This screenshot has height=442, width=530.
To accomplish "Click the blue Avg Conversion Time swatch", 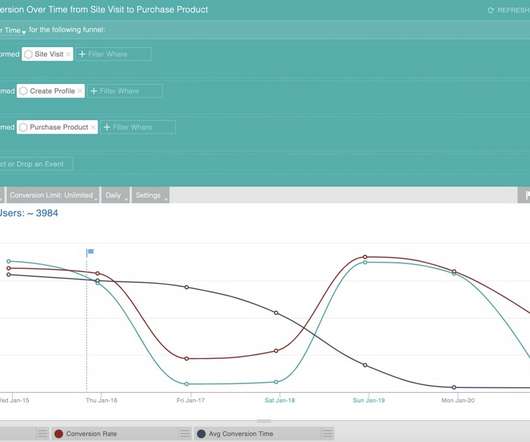I will click(x=201, y=434).
